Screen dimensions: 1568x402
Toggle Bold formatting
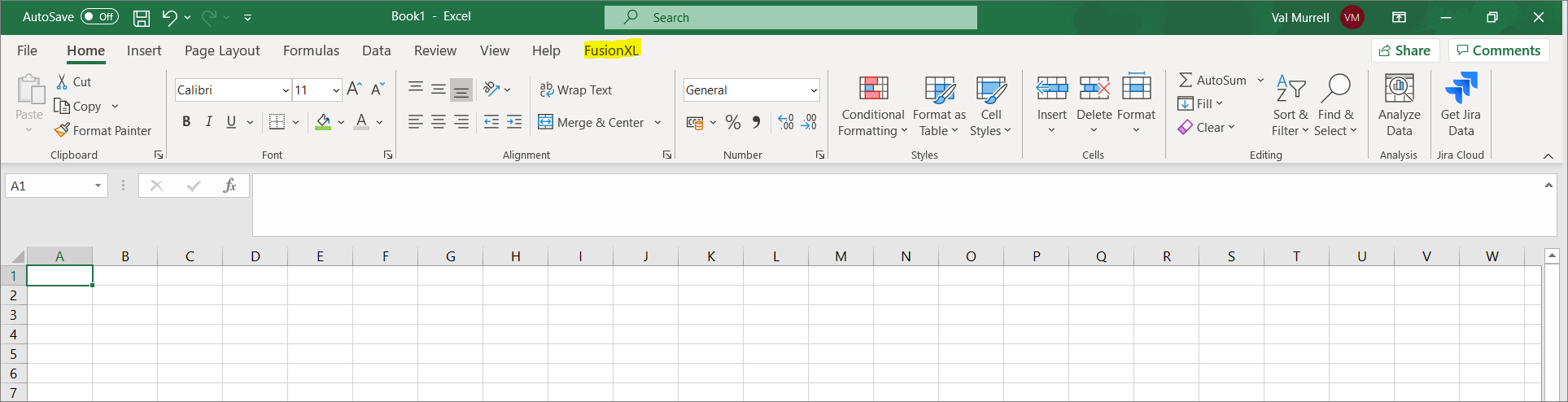coord(186,122)
